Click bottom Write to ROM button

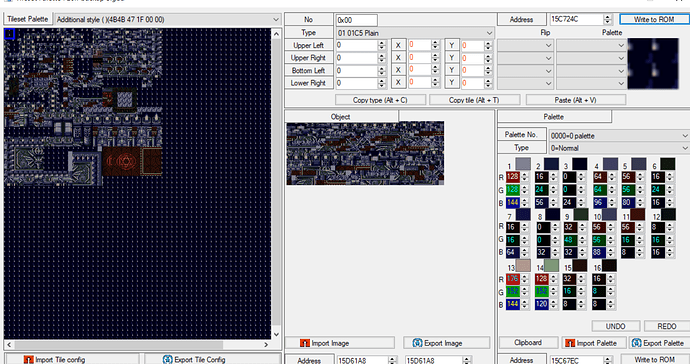655,360
